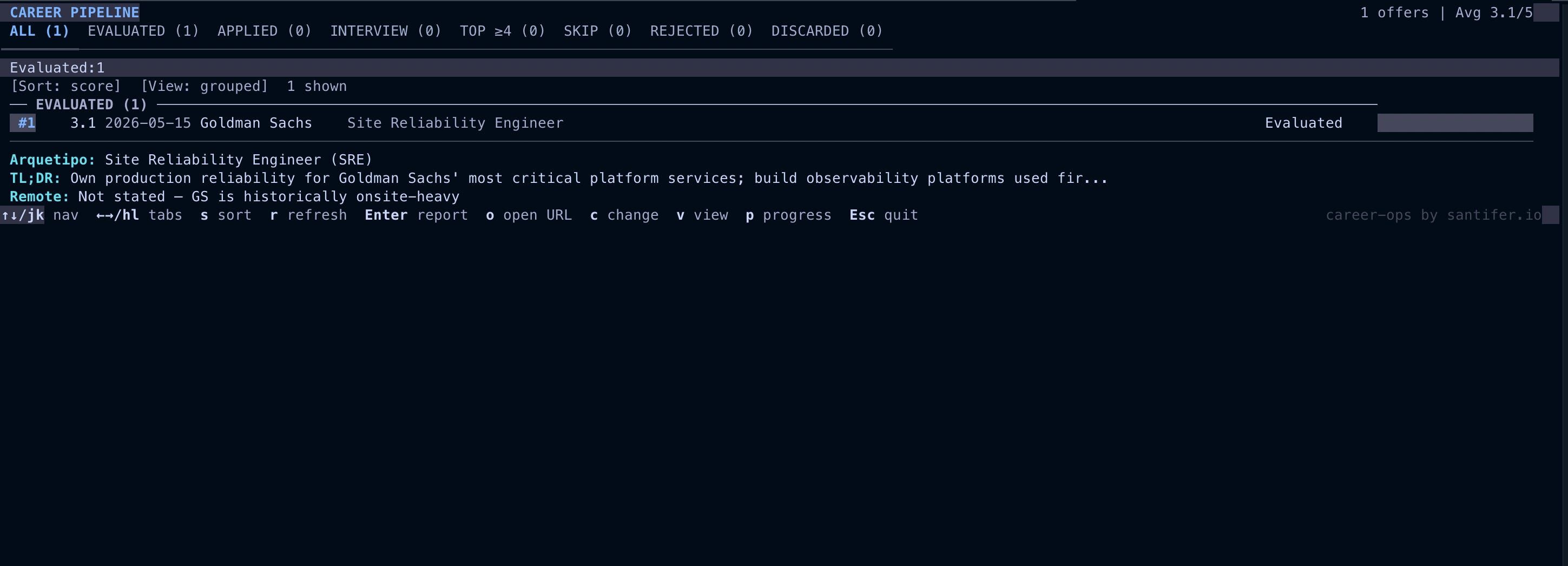The height and width of the screenshot is (566, 1568).
Task: Click the [View: grouped] indicator
Action: [205, 87]
